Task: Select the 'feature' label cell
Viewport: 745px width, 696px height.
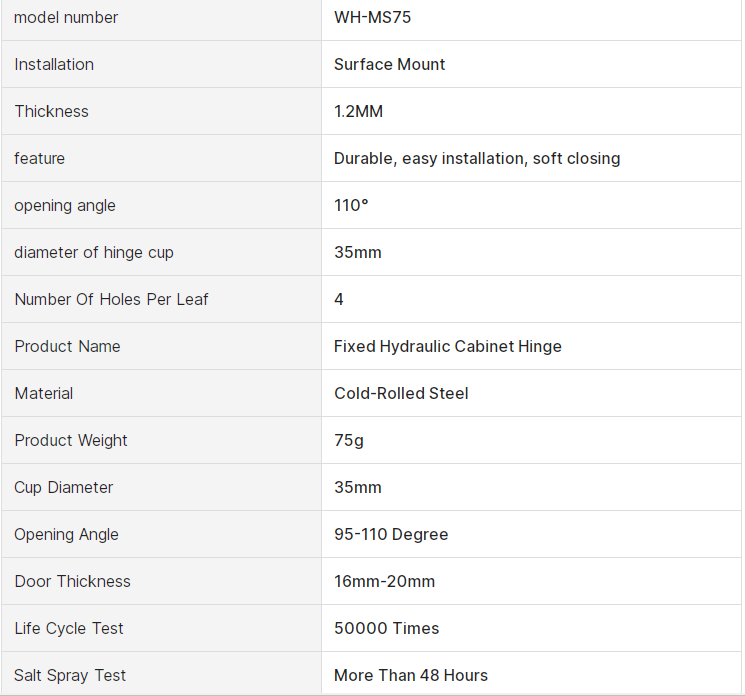Action: click(40, 158)
